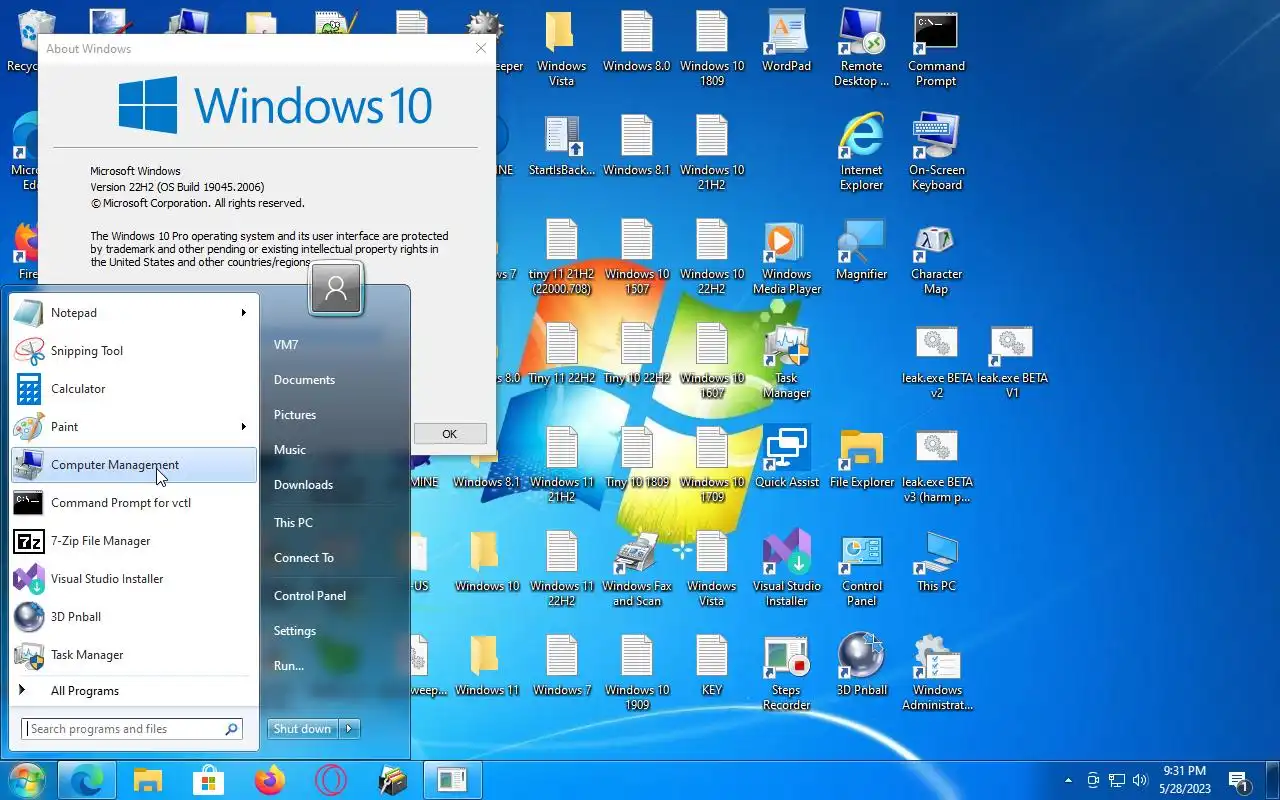Select Control Panel desktop icon
This screenshot has width=1280, height=800.
[x=861, y=569]
